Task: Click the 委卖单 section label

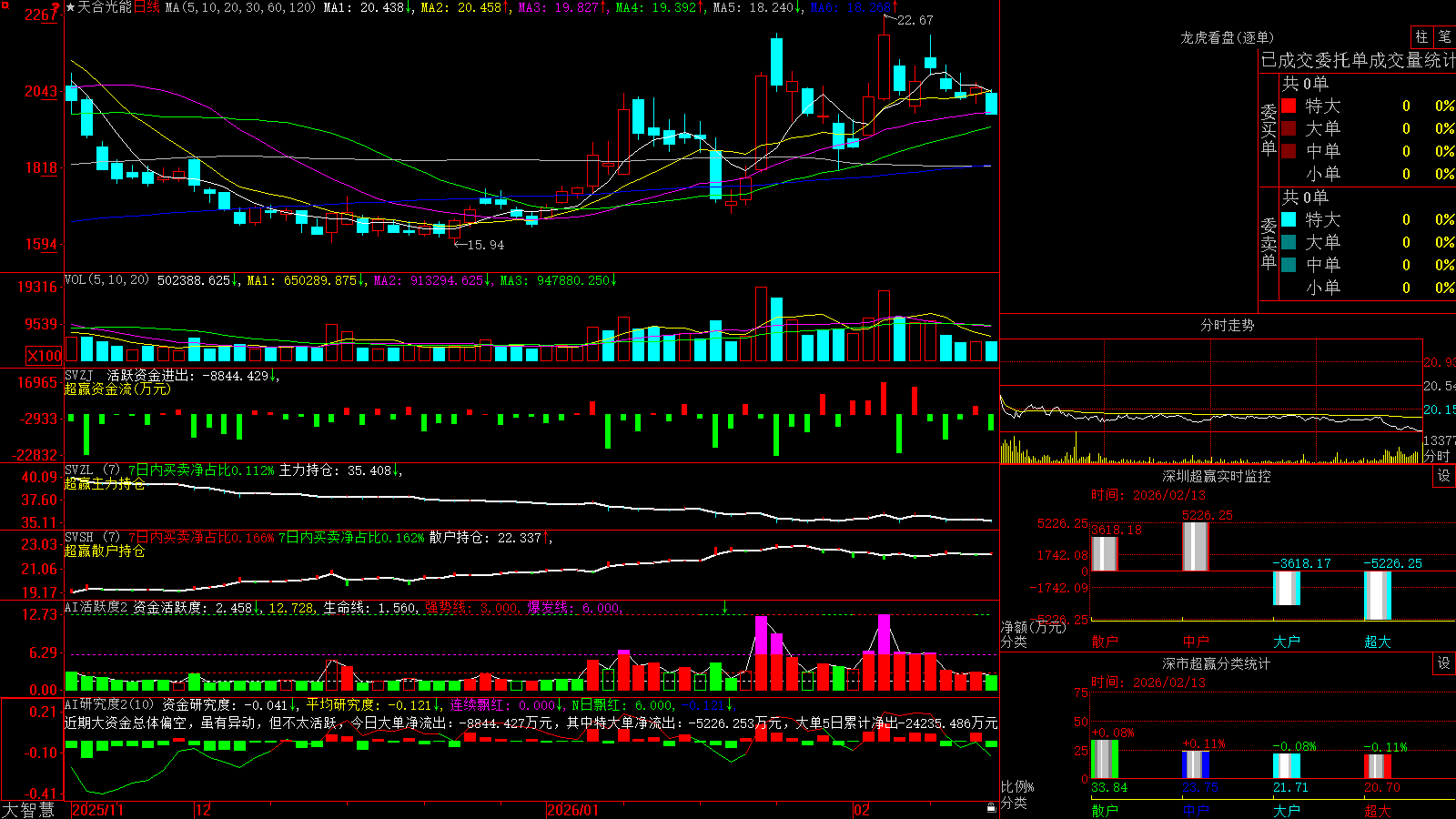Action: point(1269,243)
